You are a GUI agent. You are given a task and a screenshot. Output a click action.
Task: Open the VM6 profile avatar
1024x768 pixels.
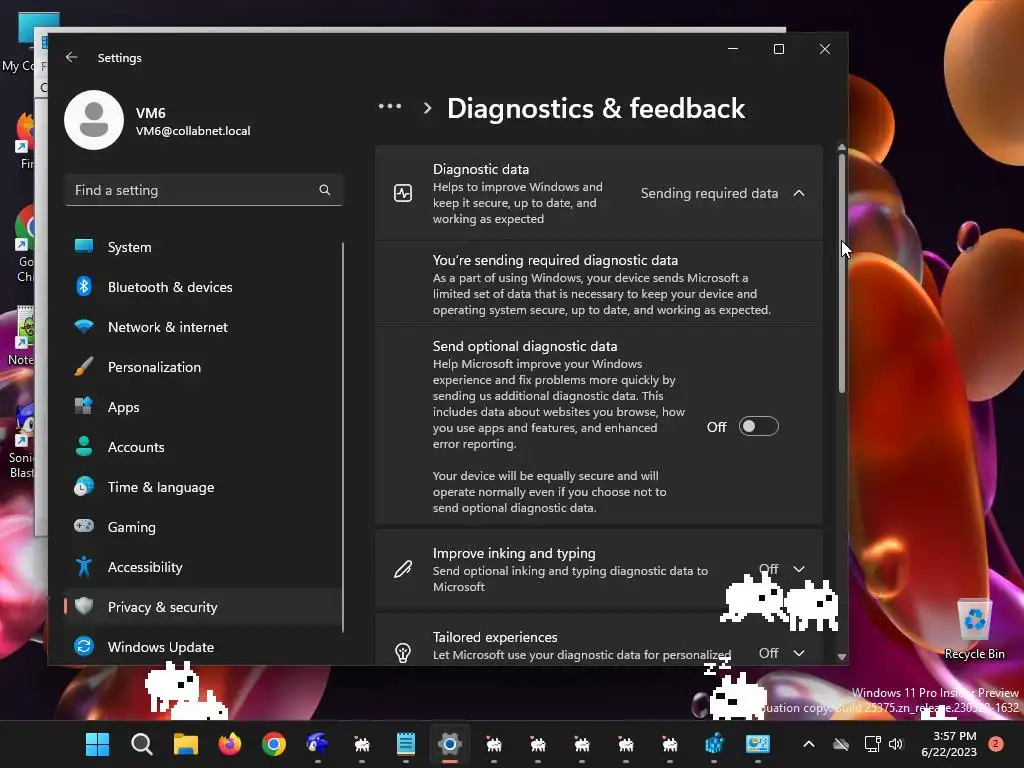click(x=94, y=120)
